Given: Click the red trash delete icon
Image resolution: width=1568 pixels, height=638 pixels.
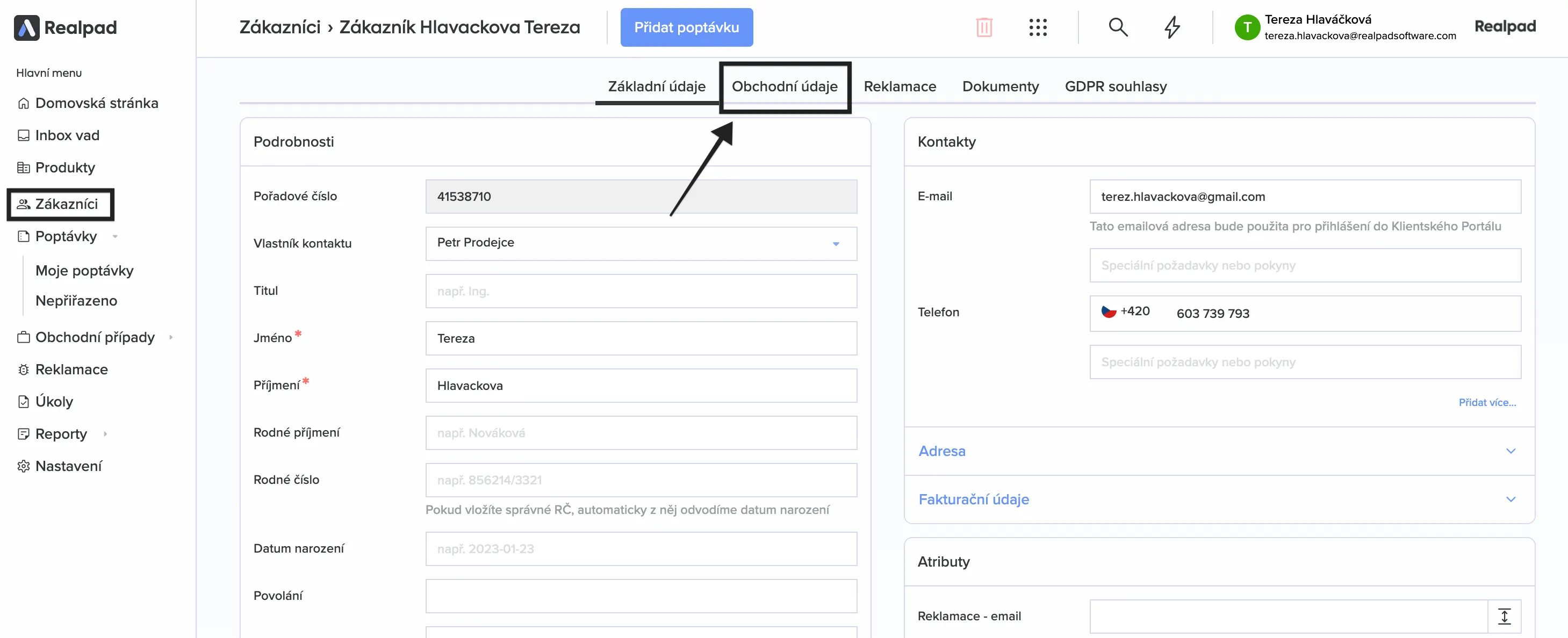Looking at the screenshot, I should click(x=984, y=27).
